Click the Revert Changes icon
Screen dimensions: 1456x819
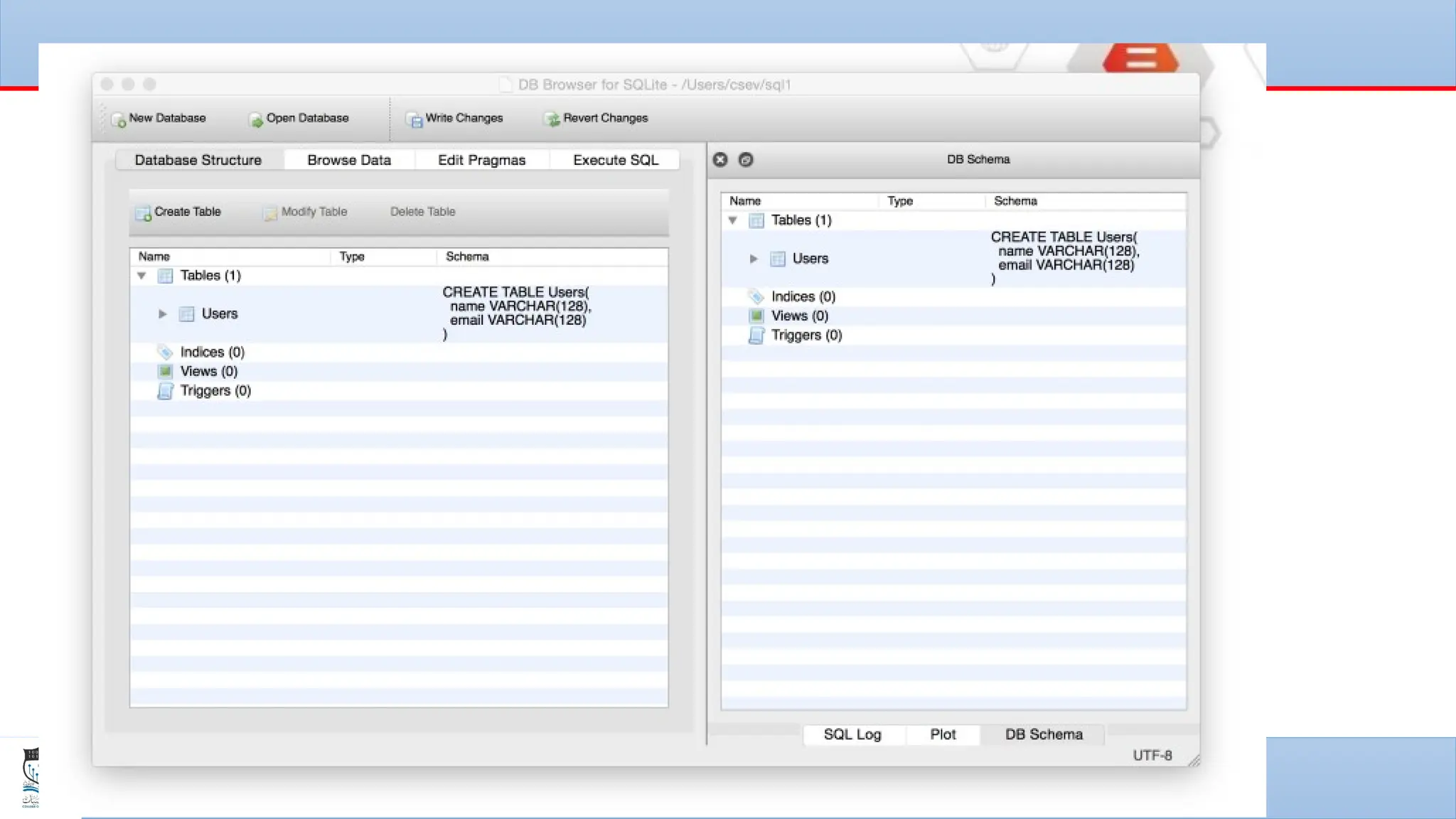tap(552, 119)
